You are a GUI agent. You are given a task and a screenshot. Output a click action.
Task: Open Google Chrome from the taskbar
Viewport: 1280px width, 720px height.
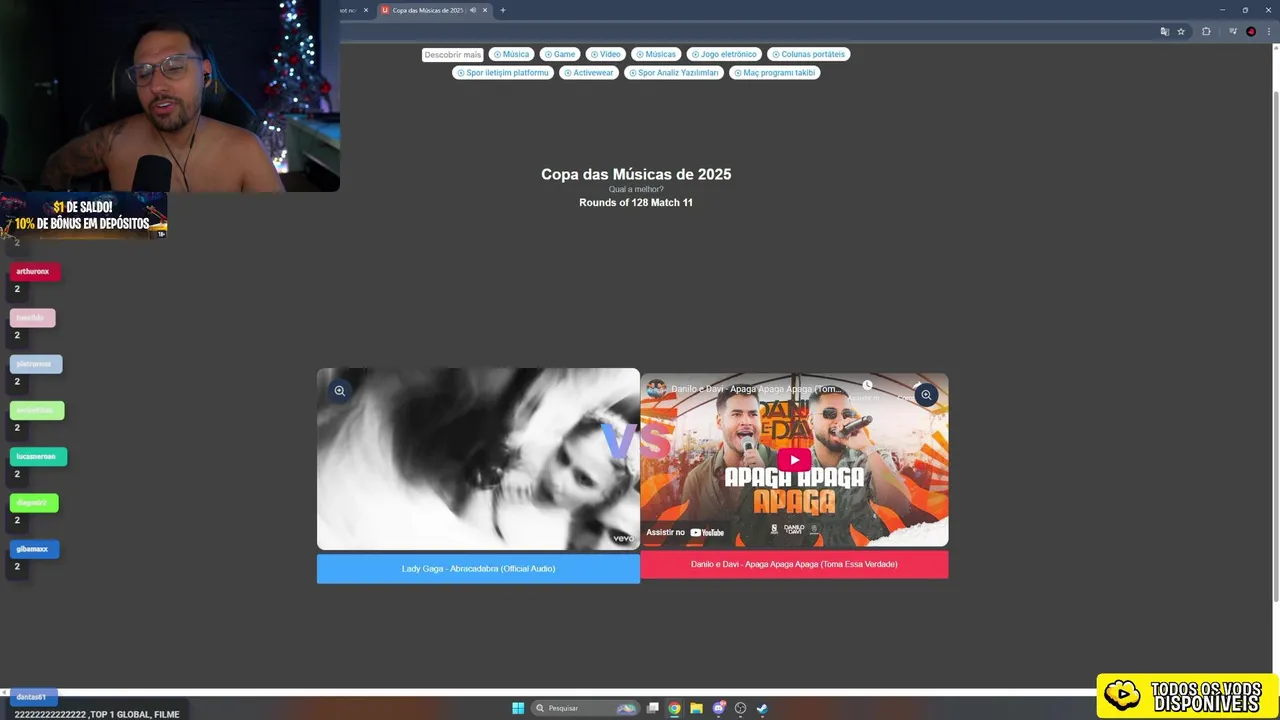[x=675, y=708]
